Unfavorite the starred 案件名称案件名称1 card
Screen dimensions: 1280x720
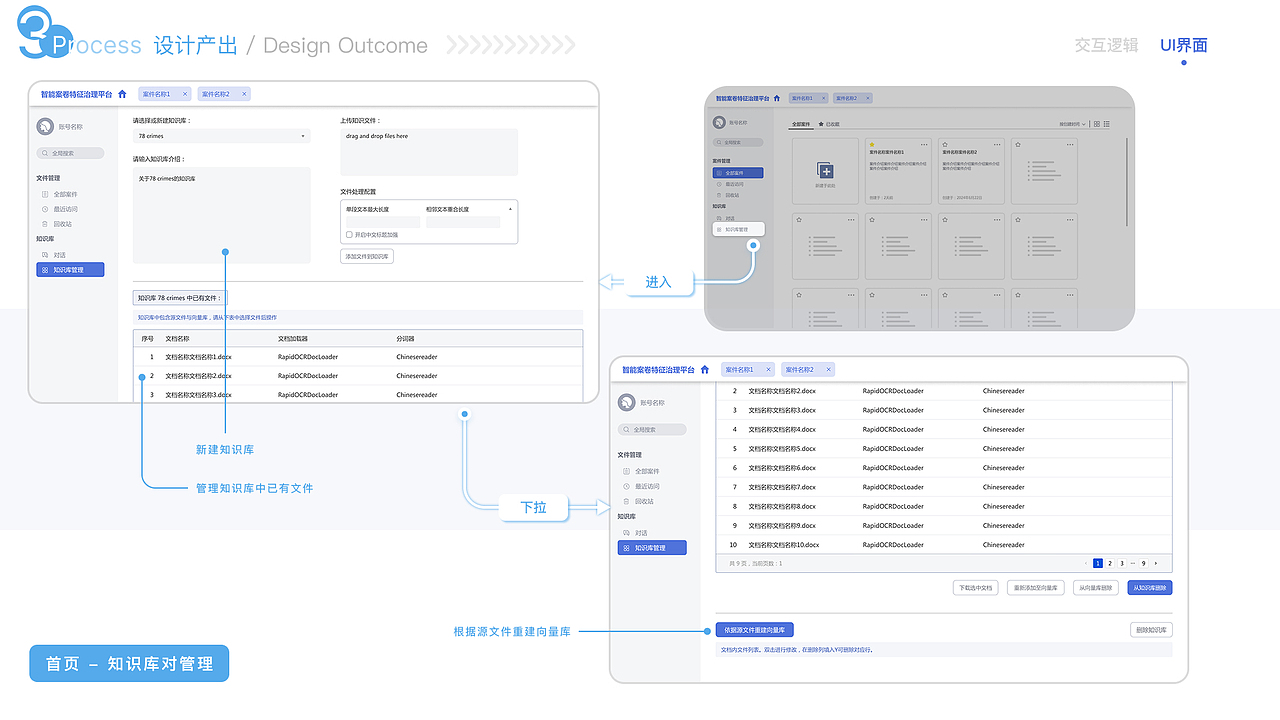click(x=872, y=145)
